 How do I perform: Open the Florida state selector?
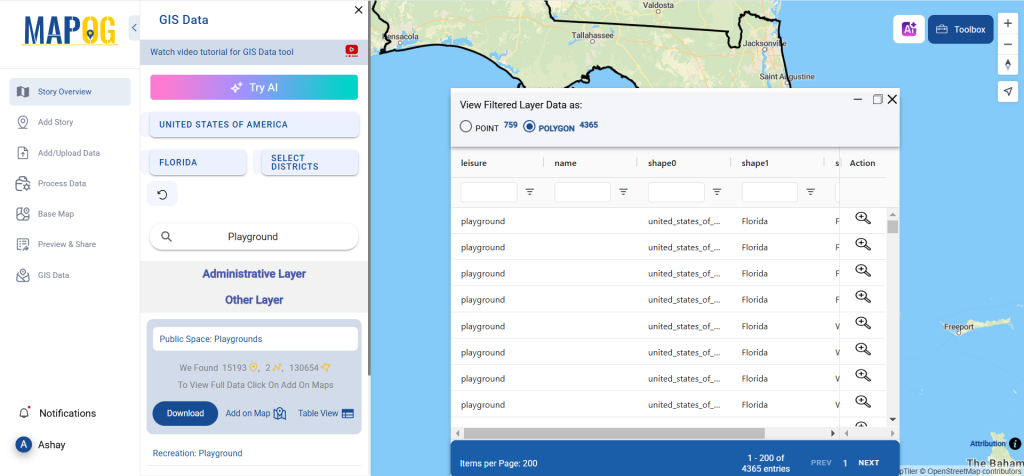pyautogui.click(x=198, y=162)
